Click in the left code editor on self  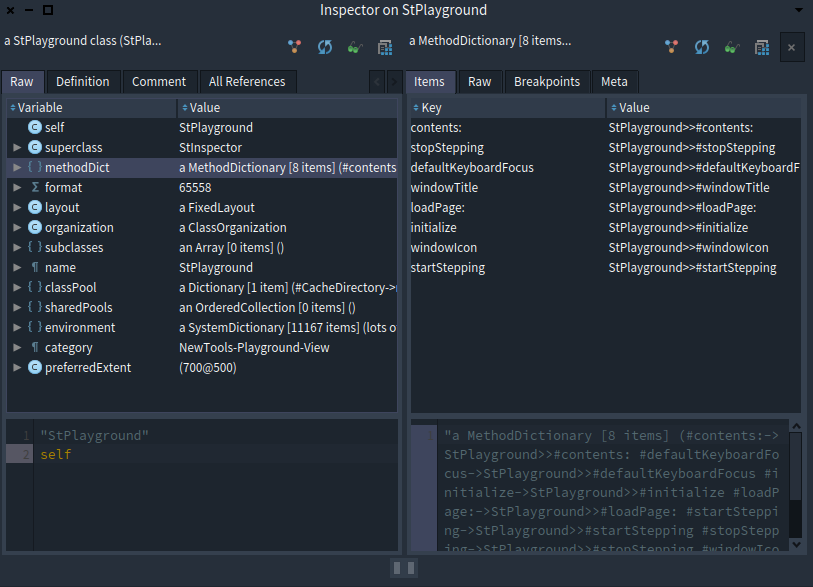[56, 455]
